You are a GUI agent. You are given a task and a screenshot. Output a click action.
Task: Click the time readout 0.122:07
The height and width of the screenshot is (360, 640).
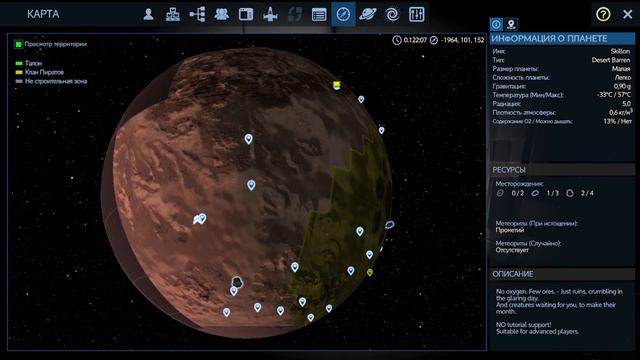(415, 40)
